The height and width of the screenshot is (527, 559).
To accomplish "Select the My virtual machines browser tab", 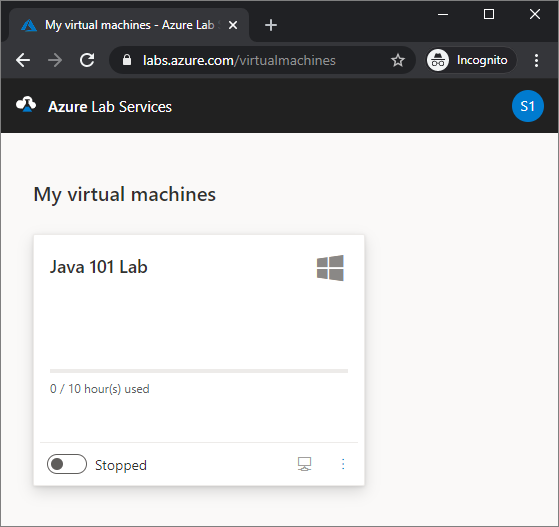I will [x=129, y=25].
